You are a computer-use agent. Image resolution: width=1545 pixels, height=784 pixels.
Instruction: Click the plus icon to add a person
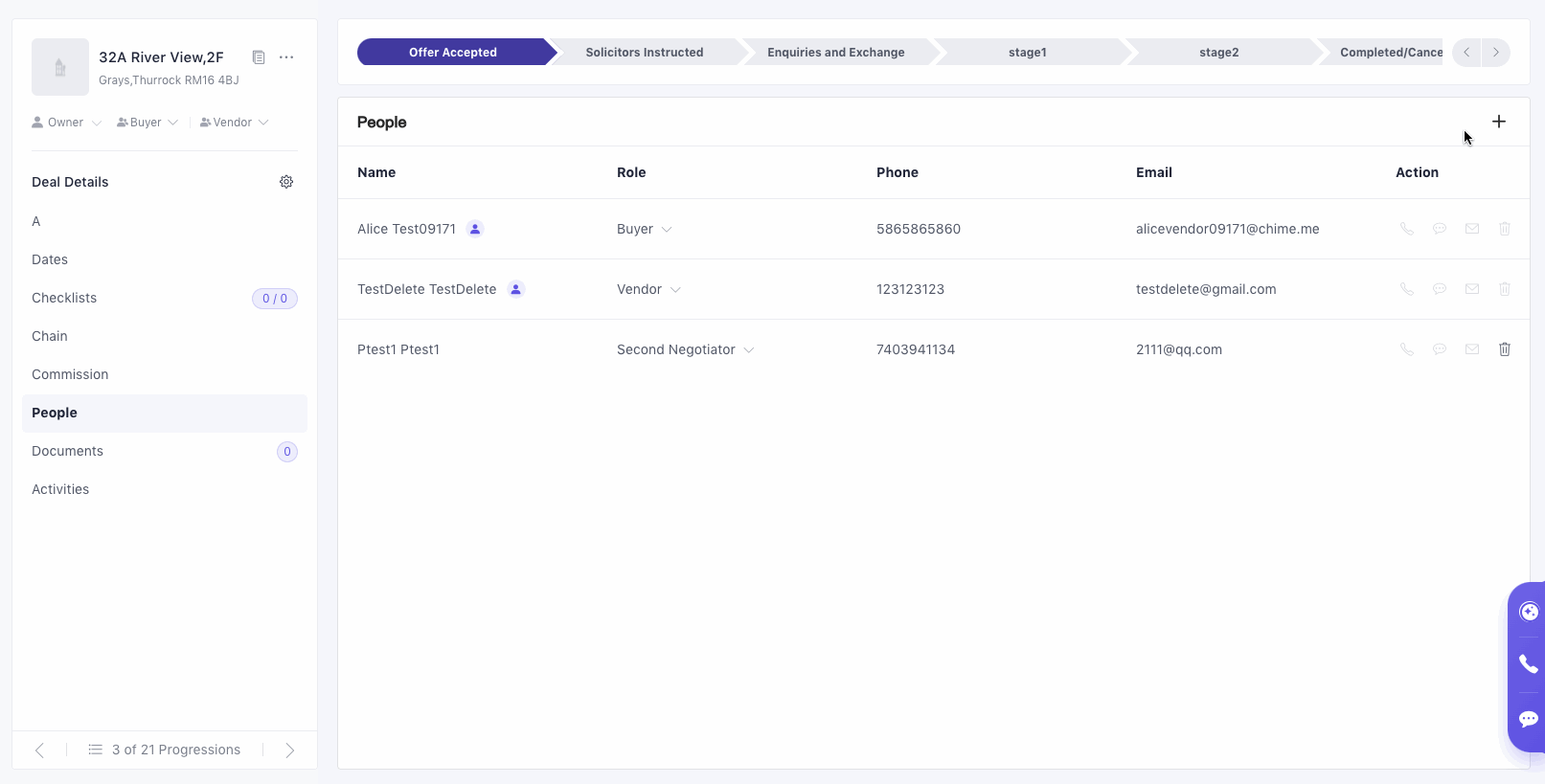(x=1498, y=122)
